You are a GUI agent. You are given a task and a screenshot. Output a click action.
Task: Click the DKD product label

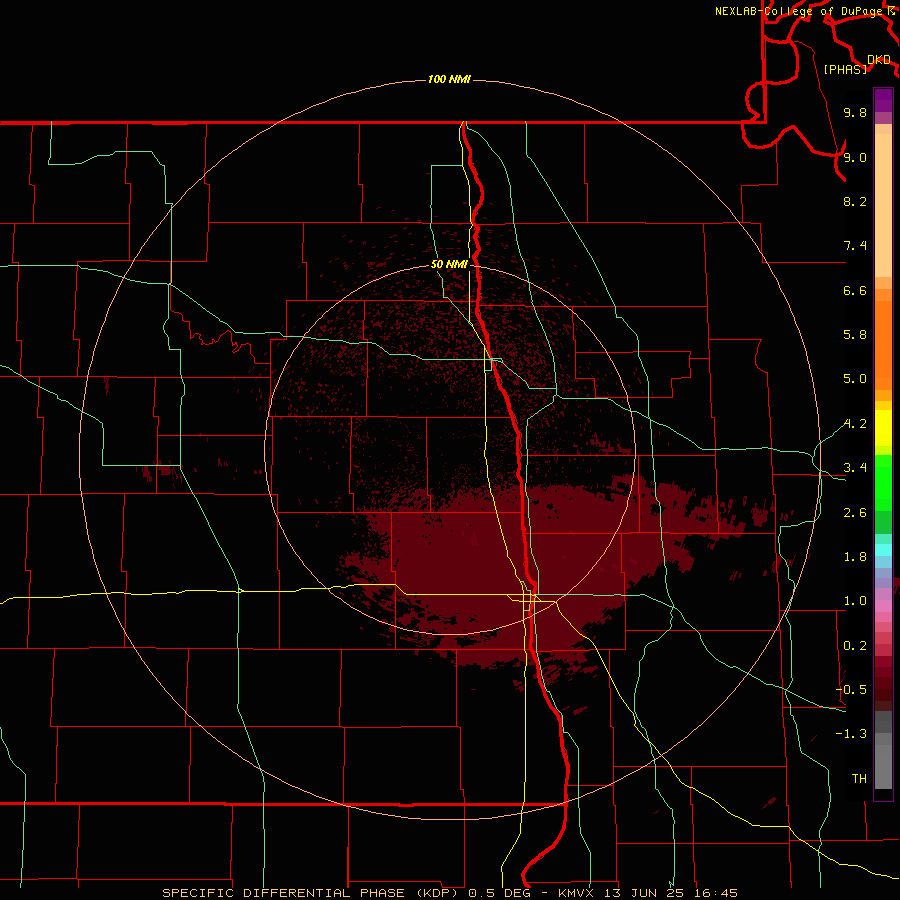click(x=879, y=60)
